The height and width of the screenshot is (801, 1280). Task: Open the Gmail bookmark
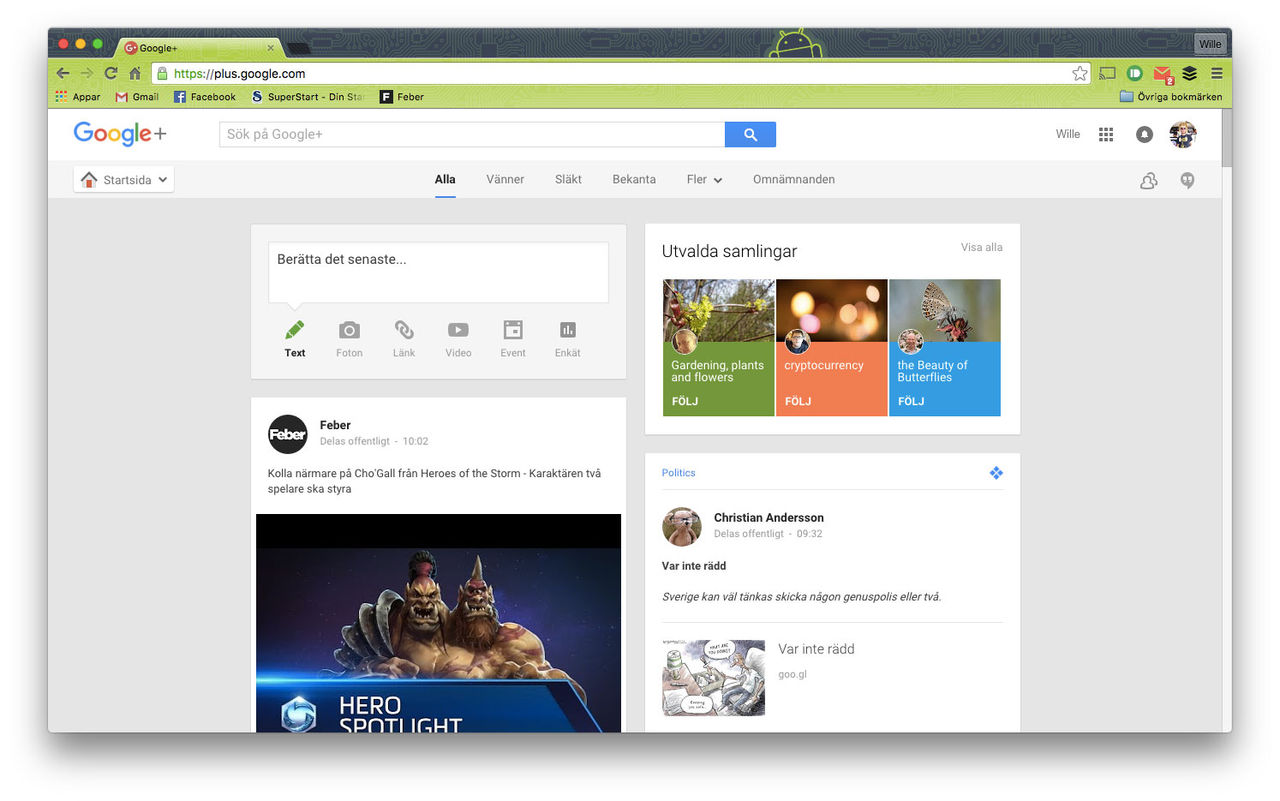click(137, 97)
